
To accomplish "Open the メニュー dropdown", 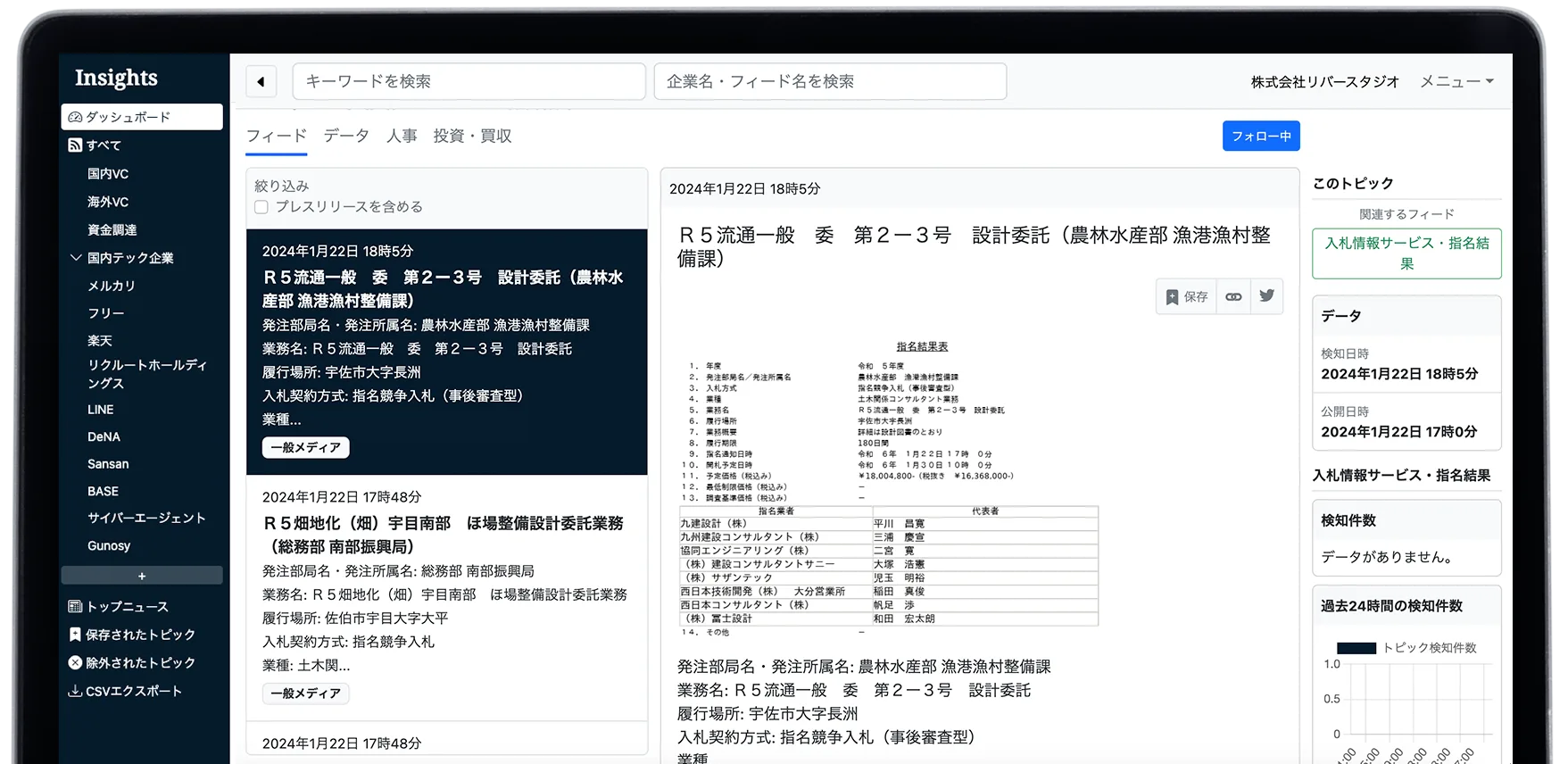I will [x=1456, y=82].
